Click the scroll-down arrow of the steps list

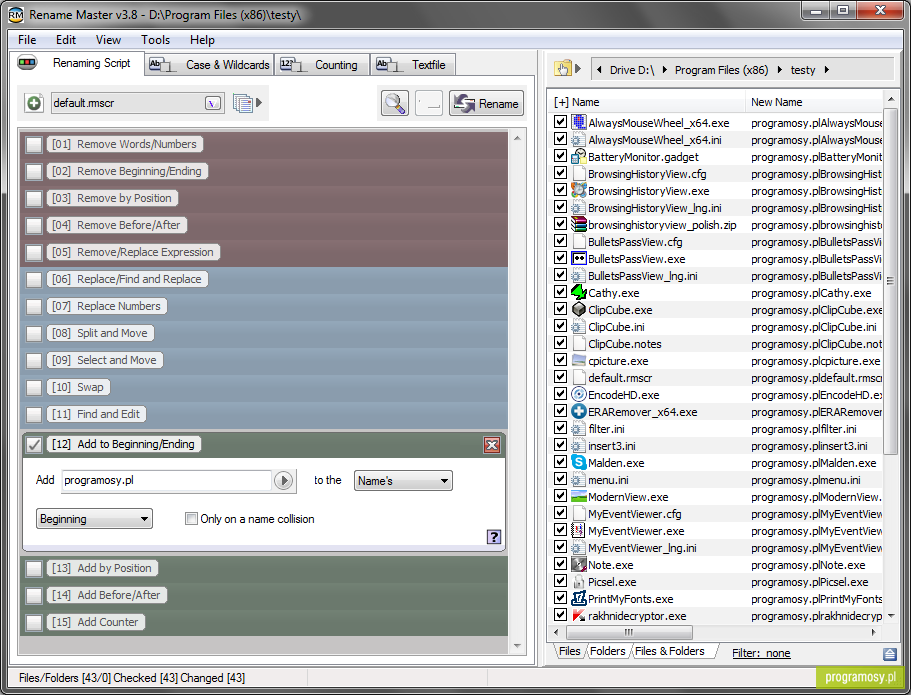(517, 646)
